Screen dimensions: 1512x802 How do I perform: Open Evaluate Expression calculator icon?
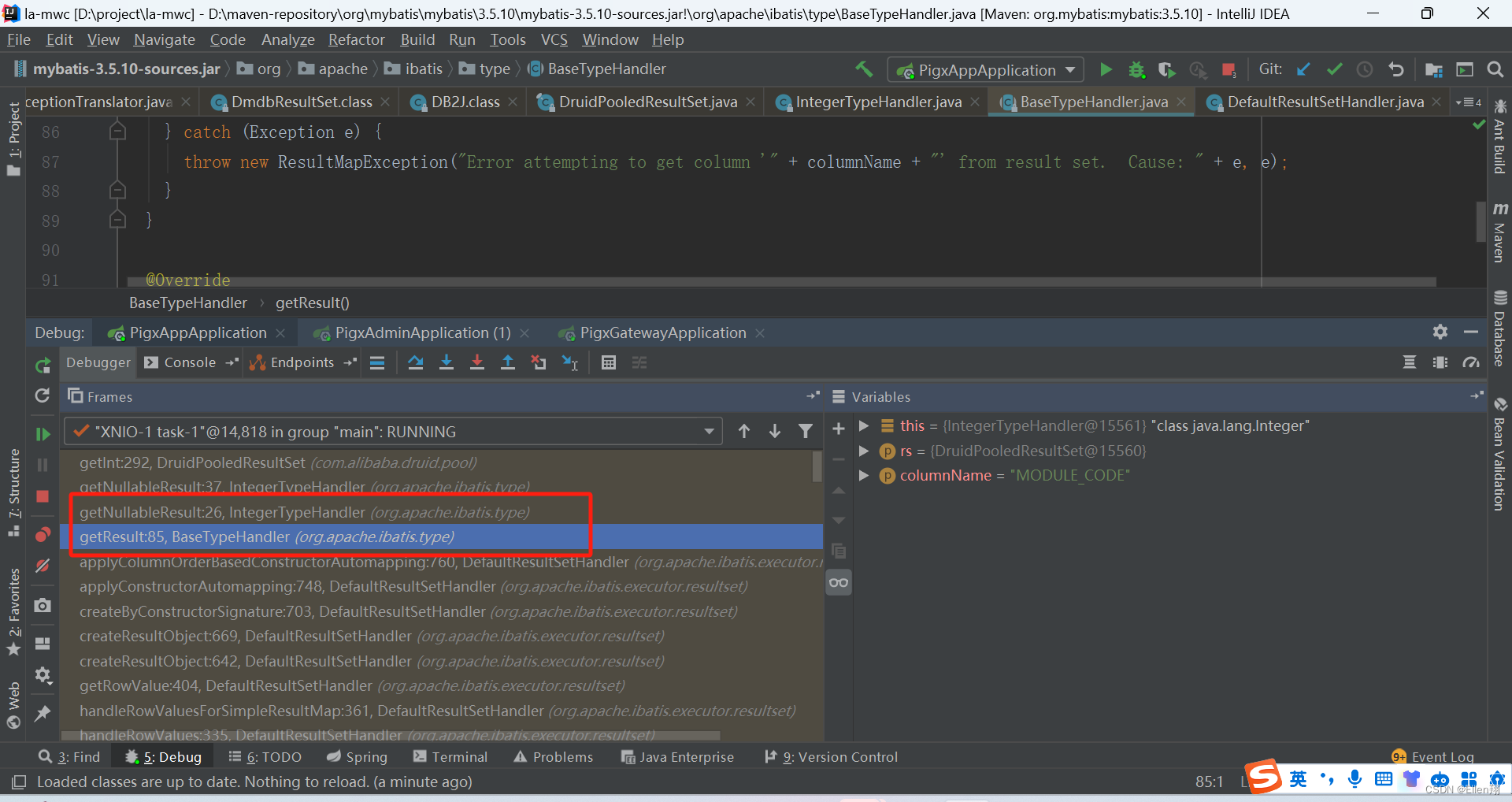click(x=609, y=362)
